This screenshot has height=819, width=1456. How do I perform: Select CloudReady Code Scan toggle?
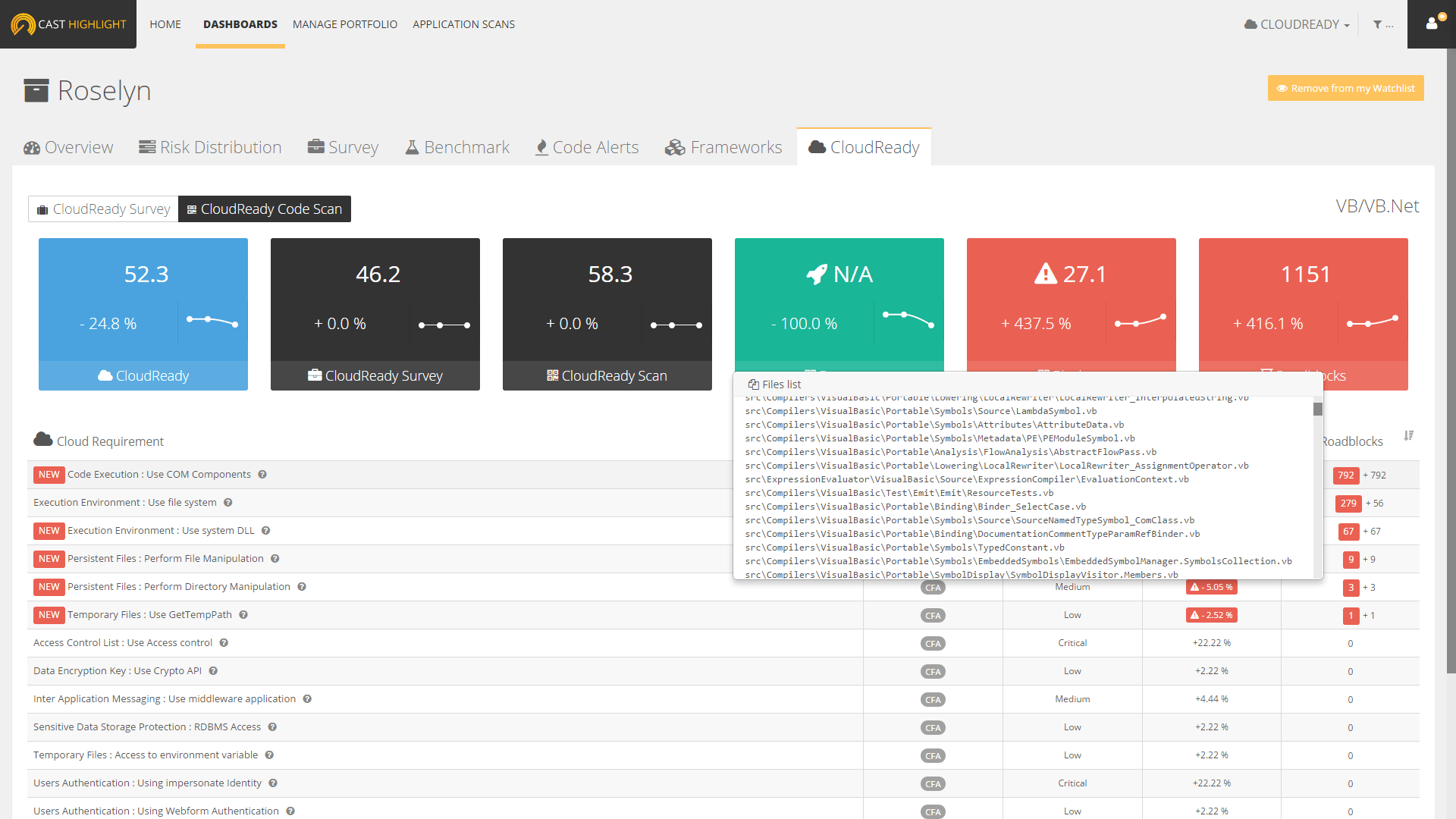[x=265, y=209]
